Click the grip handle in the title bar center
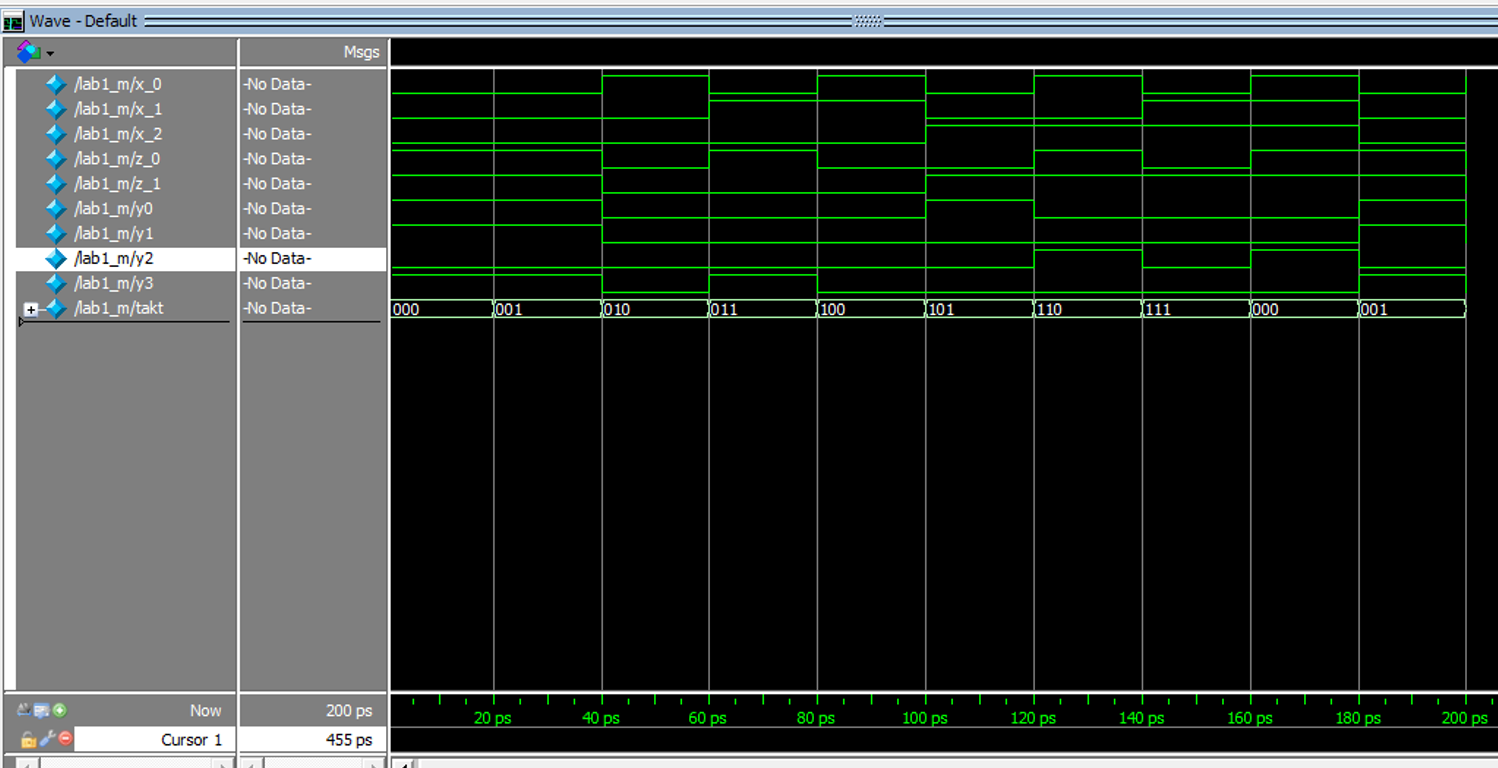Image resolution: width=1498 pixels, height=768 pixels. pyautogui.click(x=868, y=21)
